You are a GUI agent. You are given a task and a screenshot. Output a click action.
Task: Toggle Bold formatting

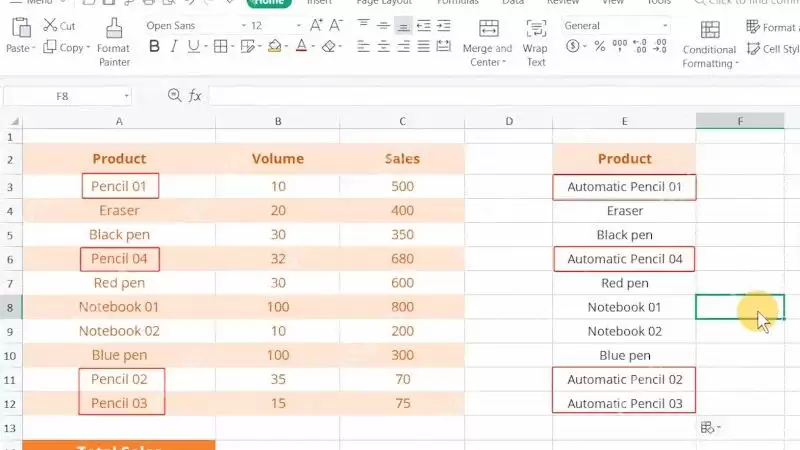pos(154,47)
